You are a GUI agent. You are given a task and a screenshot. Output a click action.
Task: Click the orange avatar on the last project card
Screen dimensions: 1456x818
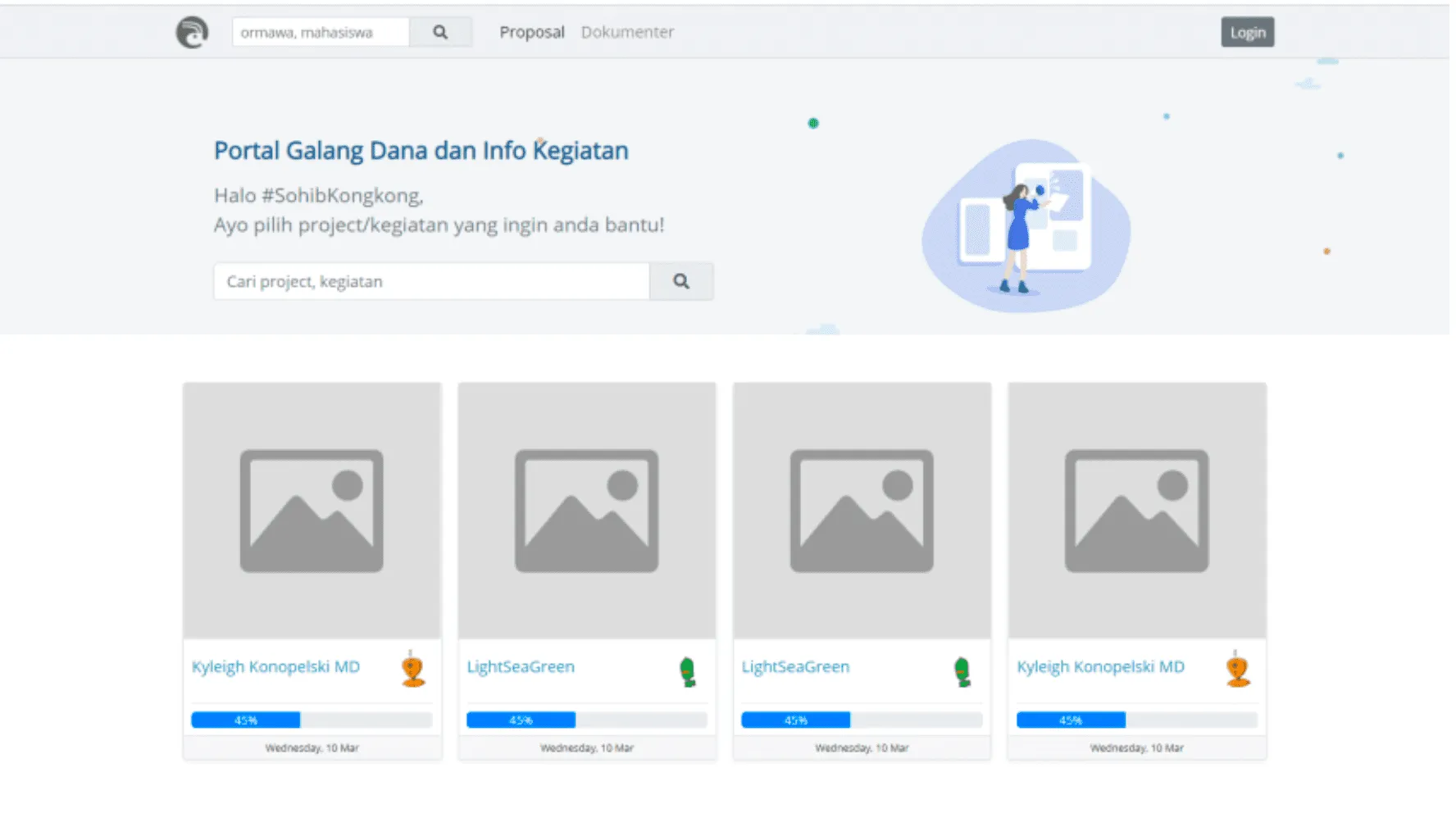tap(1238, 669)
